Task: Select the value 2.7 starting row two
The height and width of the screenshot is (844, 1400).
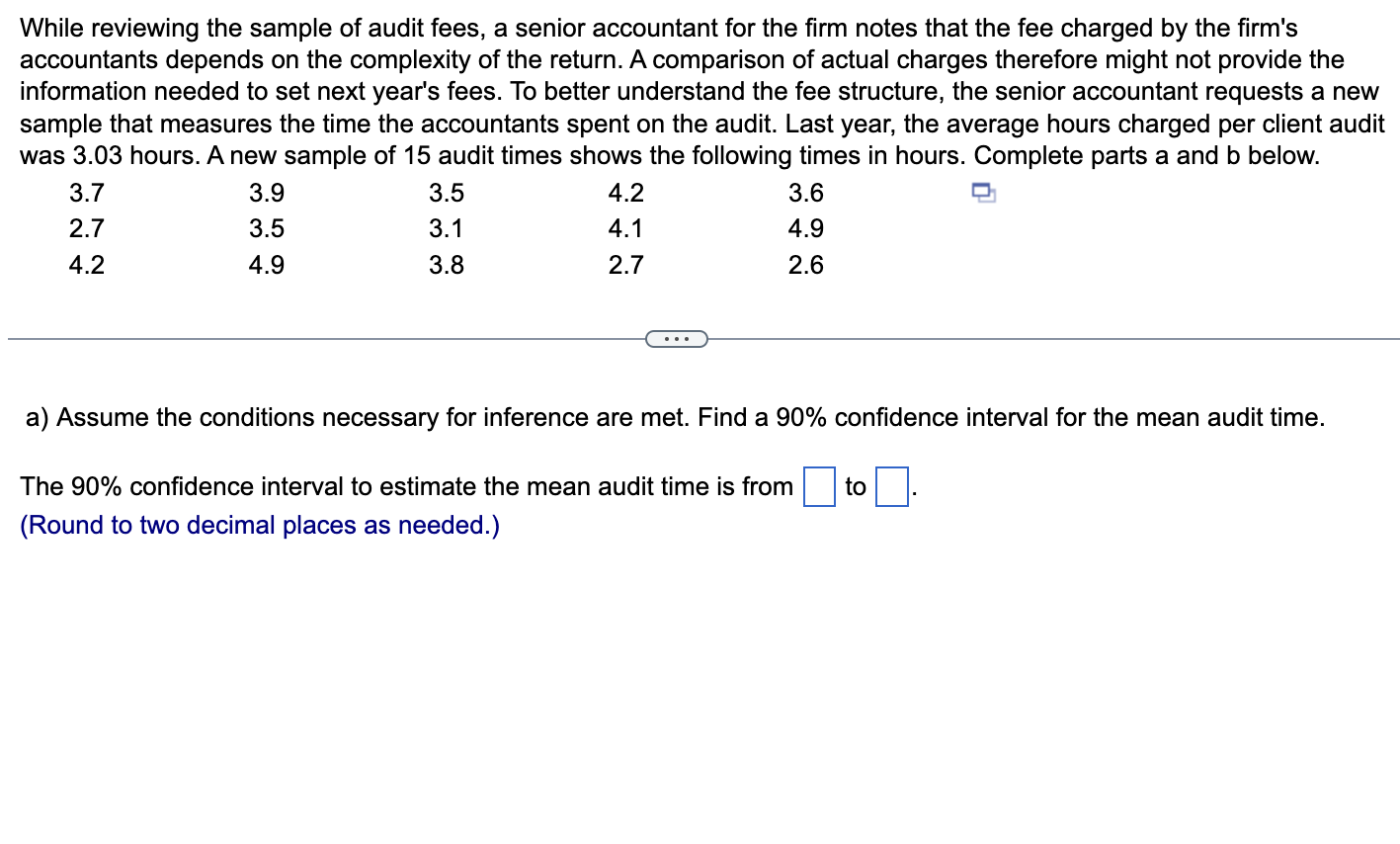Action: 85,228
